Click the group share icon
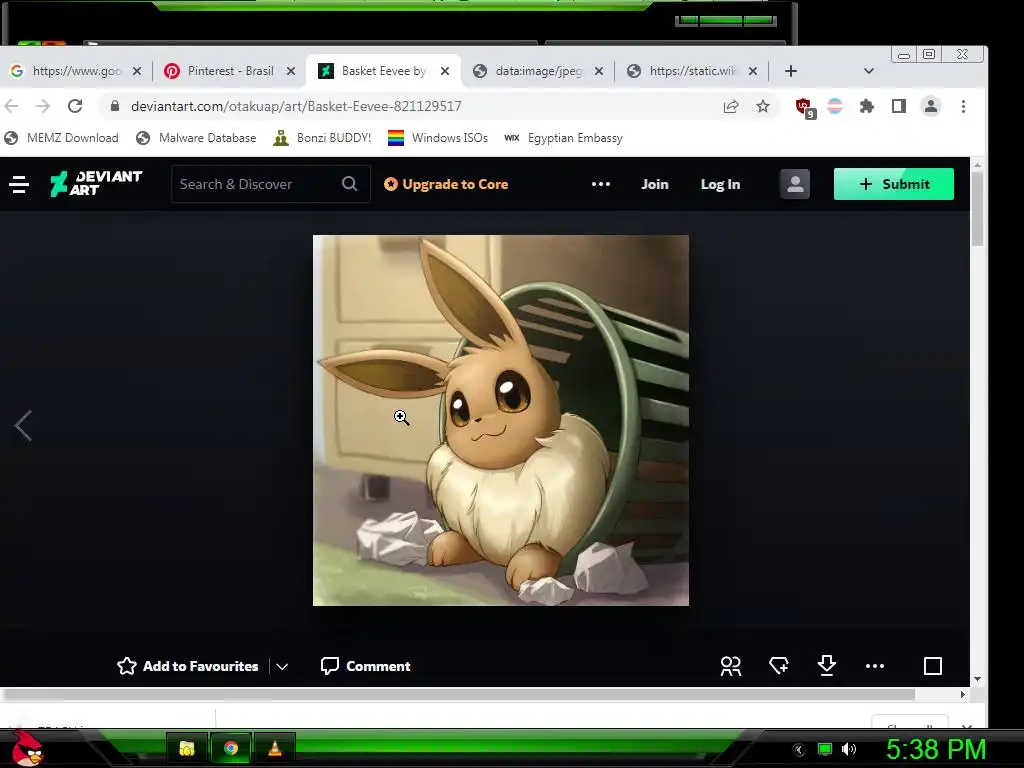Image resolution: width=1024 pixels, height=768 pixels. click(731, 666)
